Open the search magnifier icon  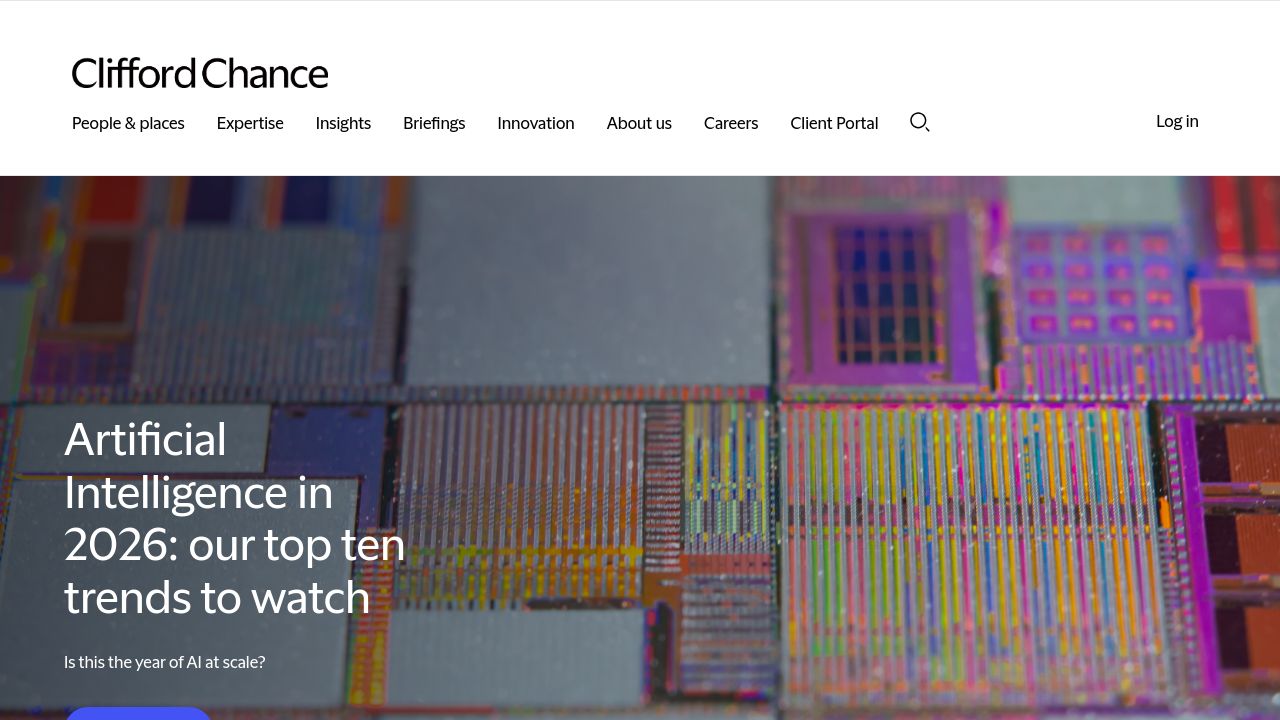[x=920, y=122]
